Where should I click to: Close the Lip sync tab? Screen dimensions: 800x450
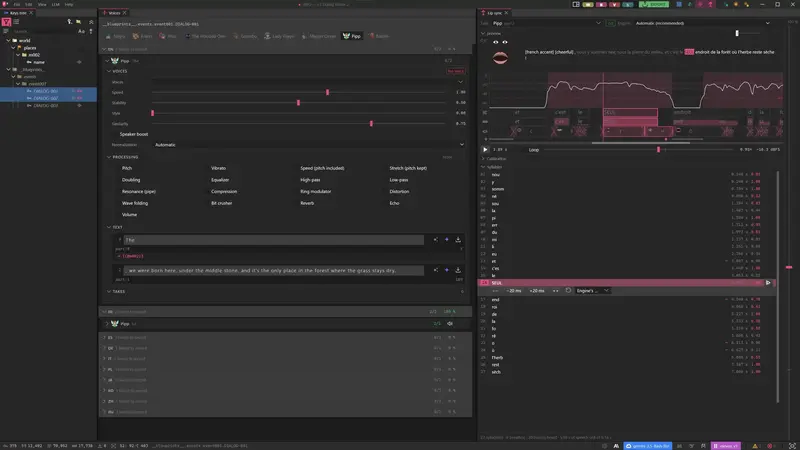(506, 13)
